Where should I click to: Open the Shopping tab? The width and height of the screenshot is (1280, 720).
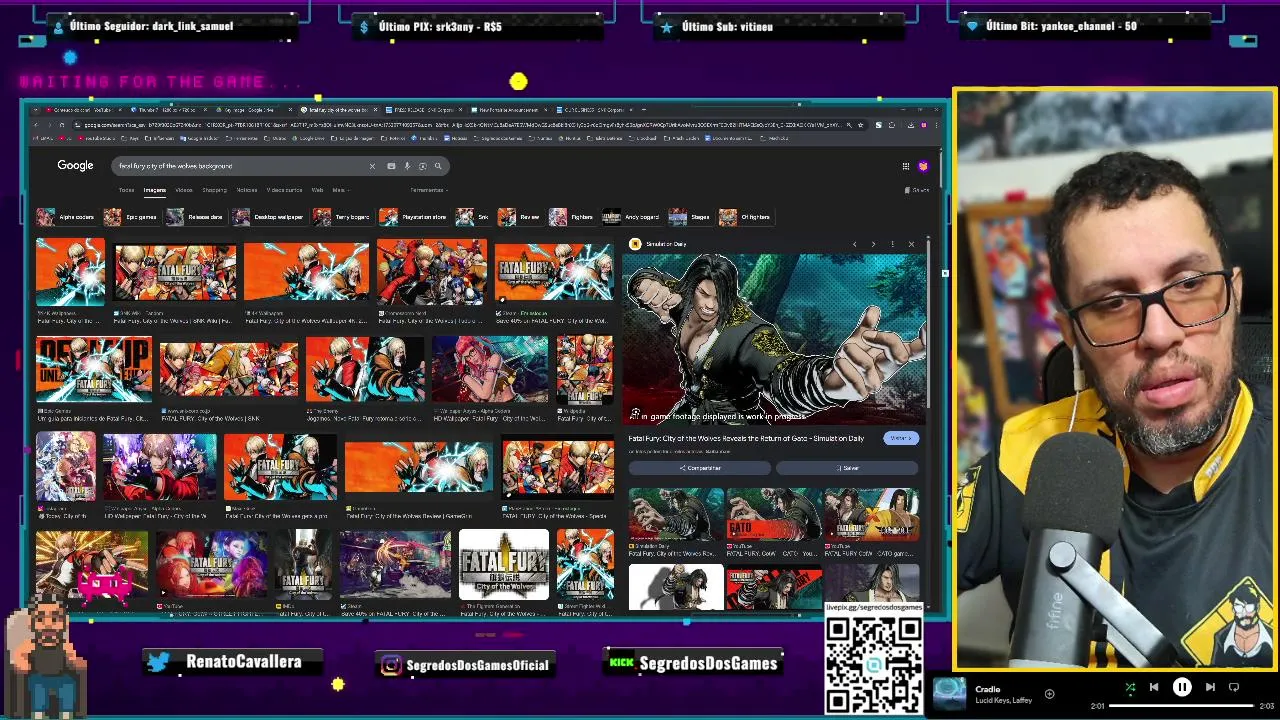214,190
